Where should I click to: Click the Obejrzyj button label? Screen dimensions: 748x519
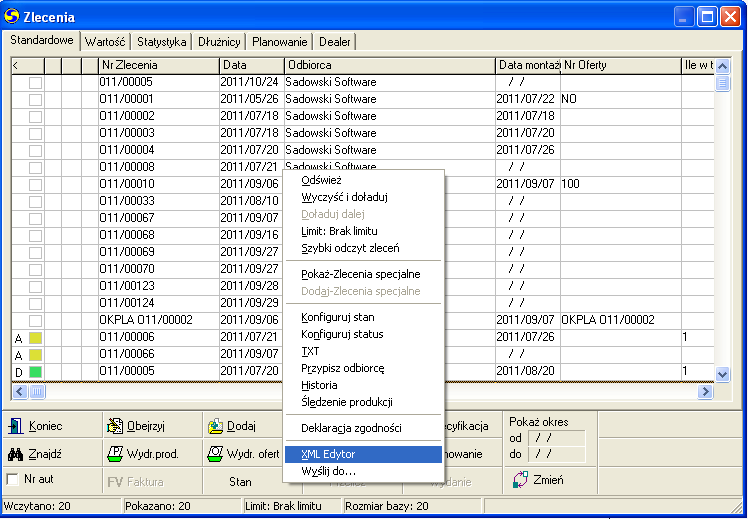pos(146,426)
